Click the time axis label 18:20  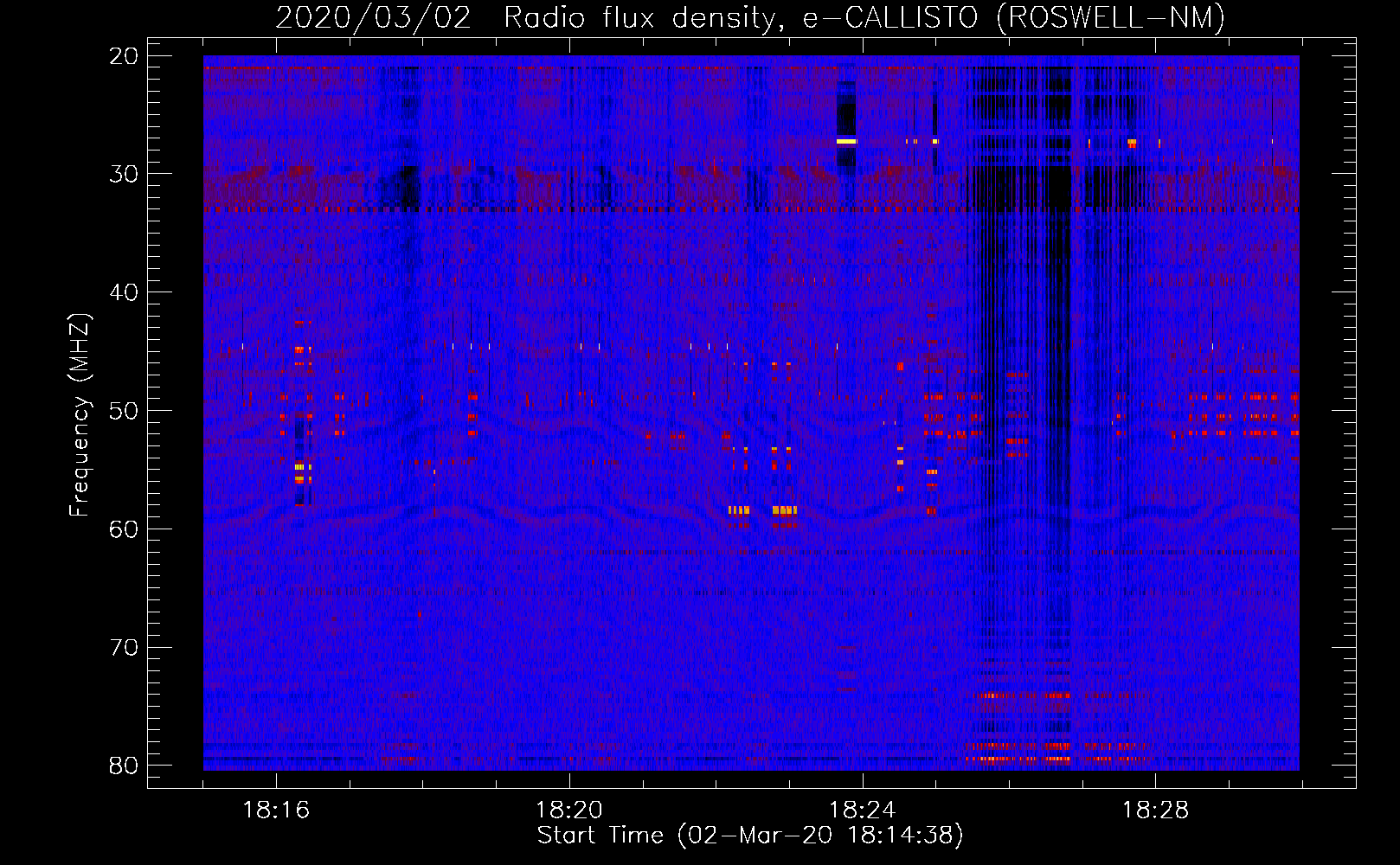pos(569,811)
